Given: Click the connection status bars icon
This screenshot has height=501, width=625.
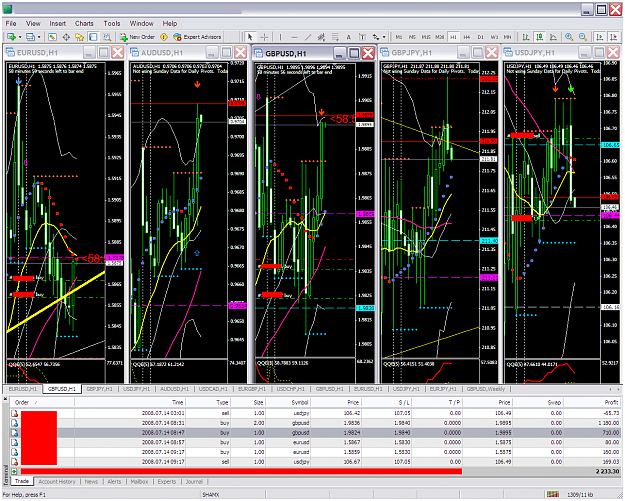Looking at the screenshot, I should point(553,495).
